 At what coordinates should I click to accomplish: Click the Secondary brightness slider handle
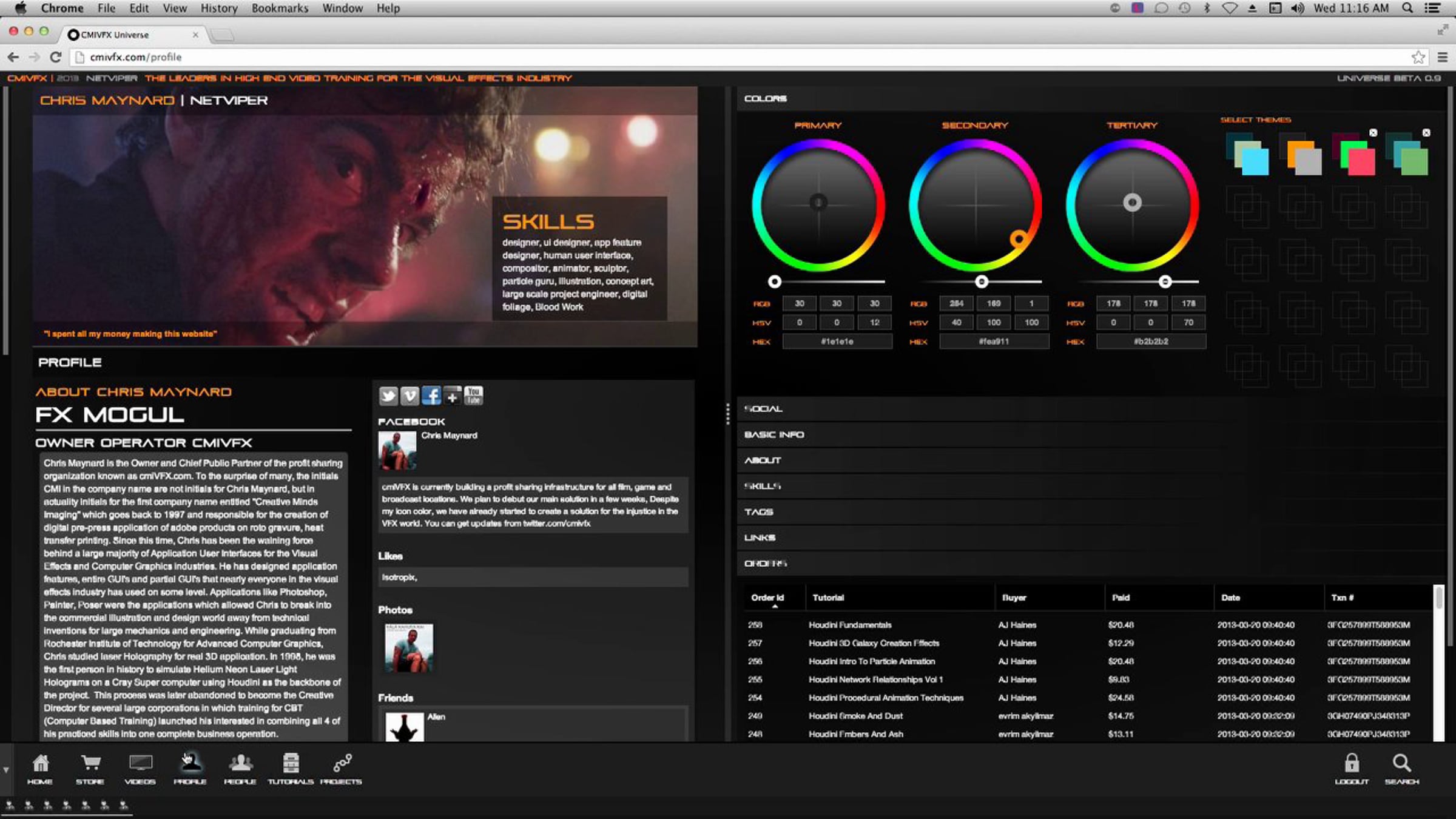coord(982,281)
